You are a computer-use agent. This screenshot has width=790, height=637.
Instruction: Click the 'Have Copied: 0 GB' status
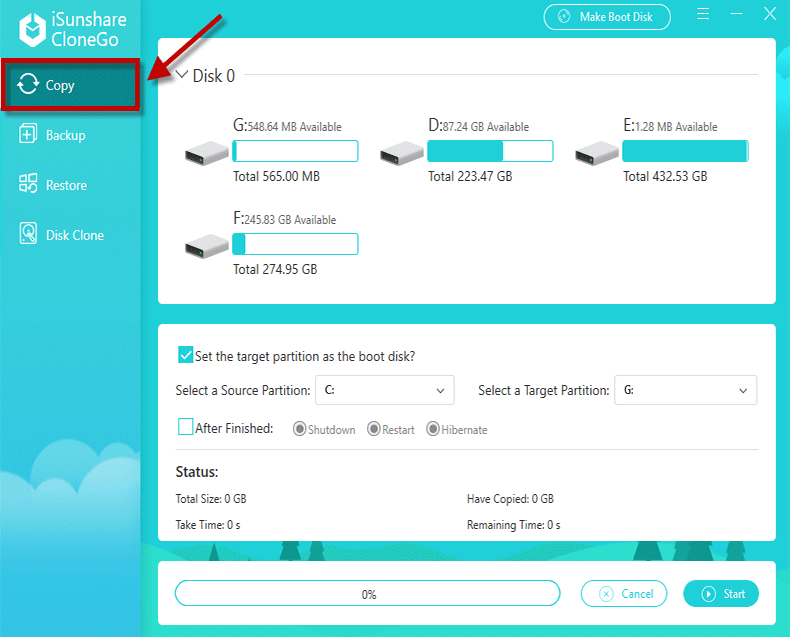510,499
